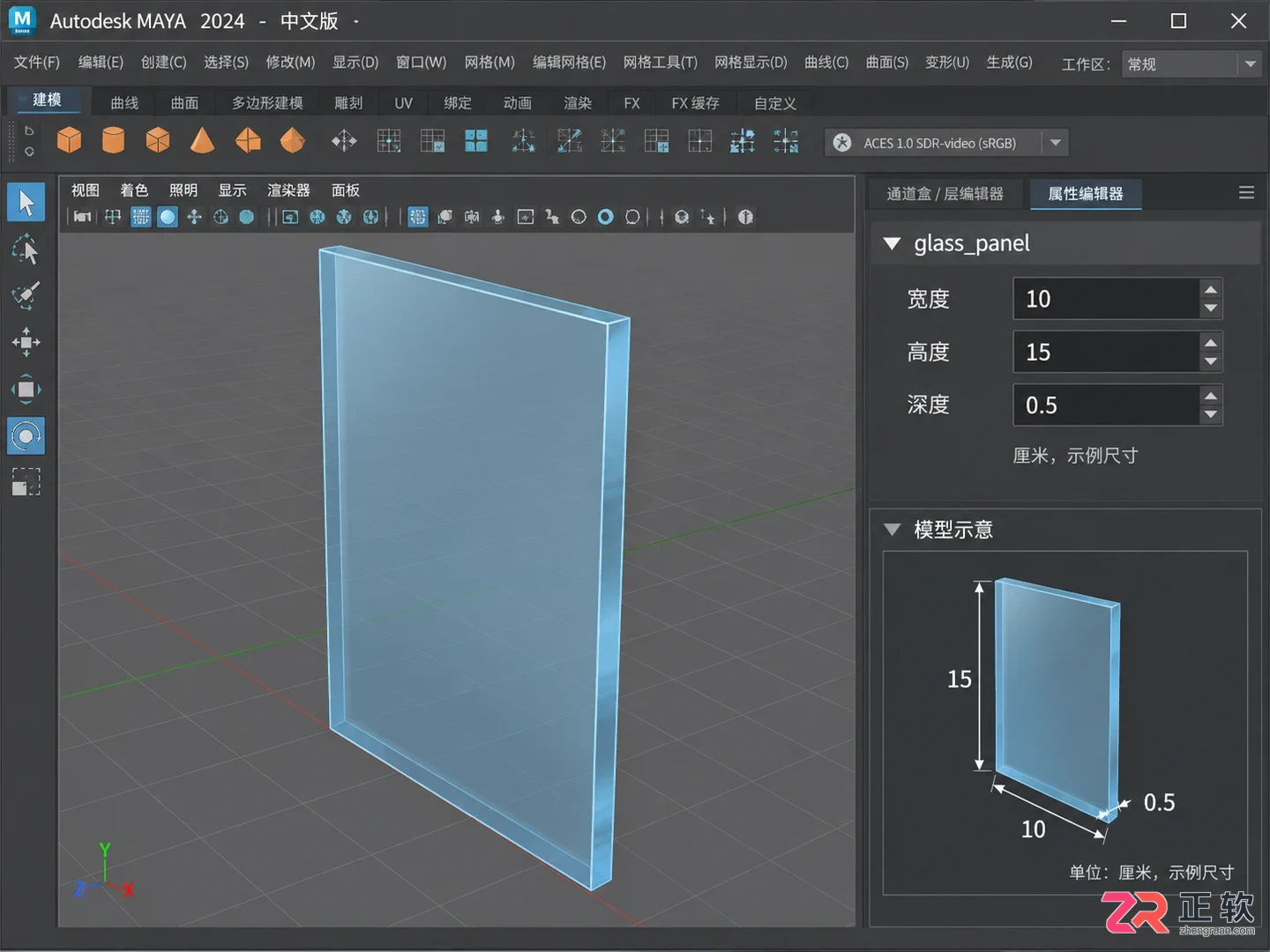Click the Maya logo in title bar

22,19
